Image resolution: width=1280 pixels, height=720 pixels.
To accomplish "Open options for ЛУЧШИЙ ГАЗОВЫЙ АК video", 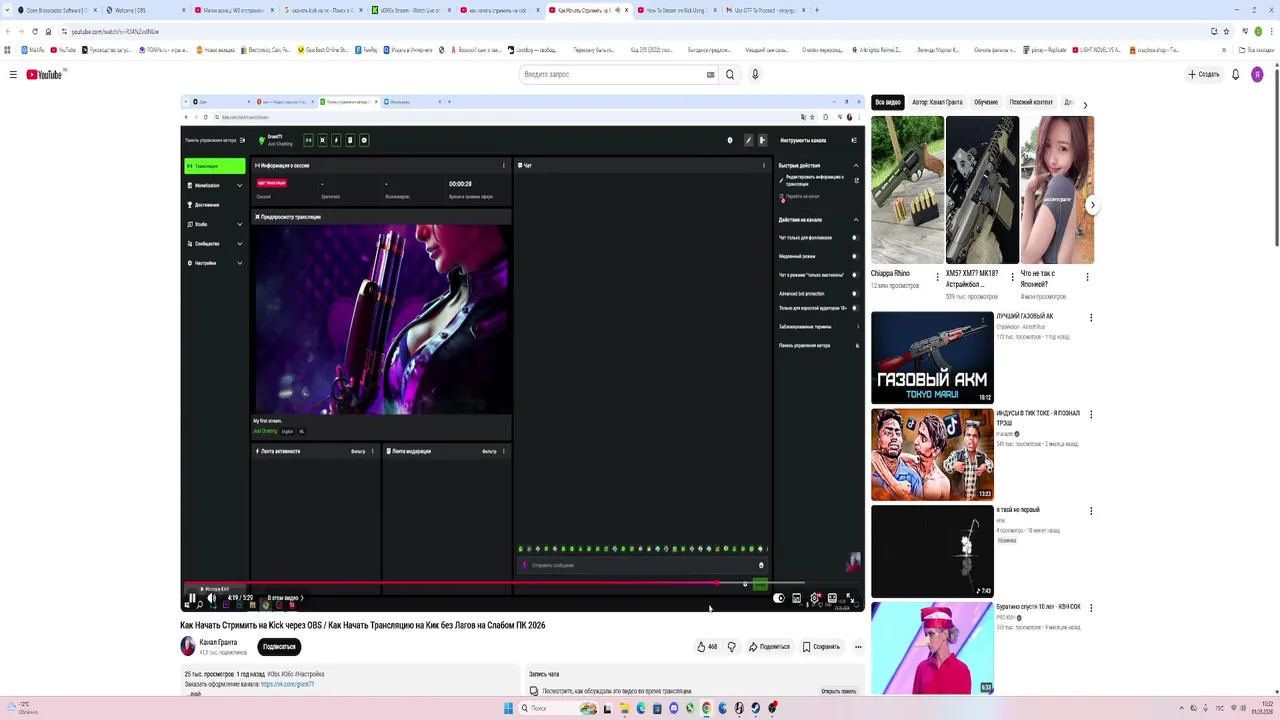I will [x=1091, y=318].
